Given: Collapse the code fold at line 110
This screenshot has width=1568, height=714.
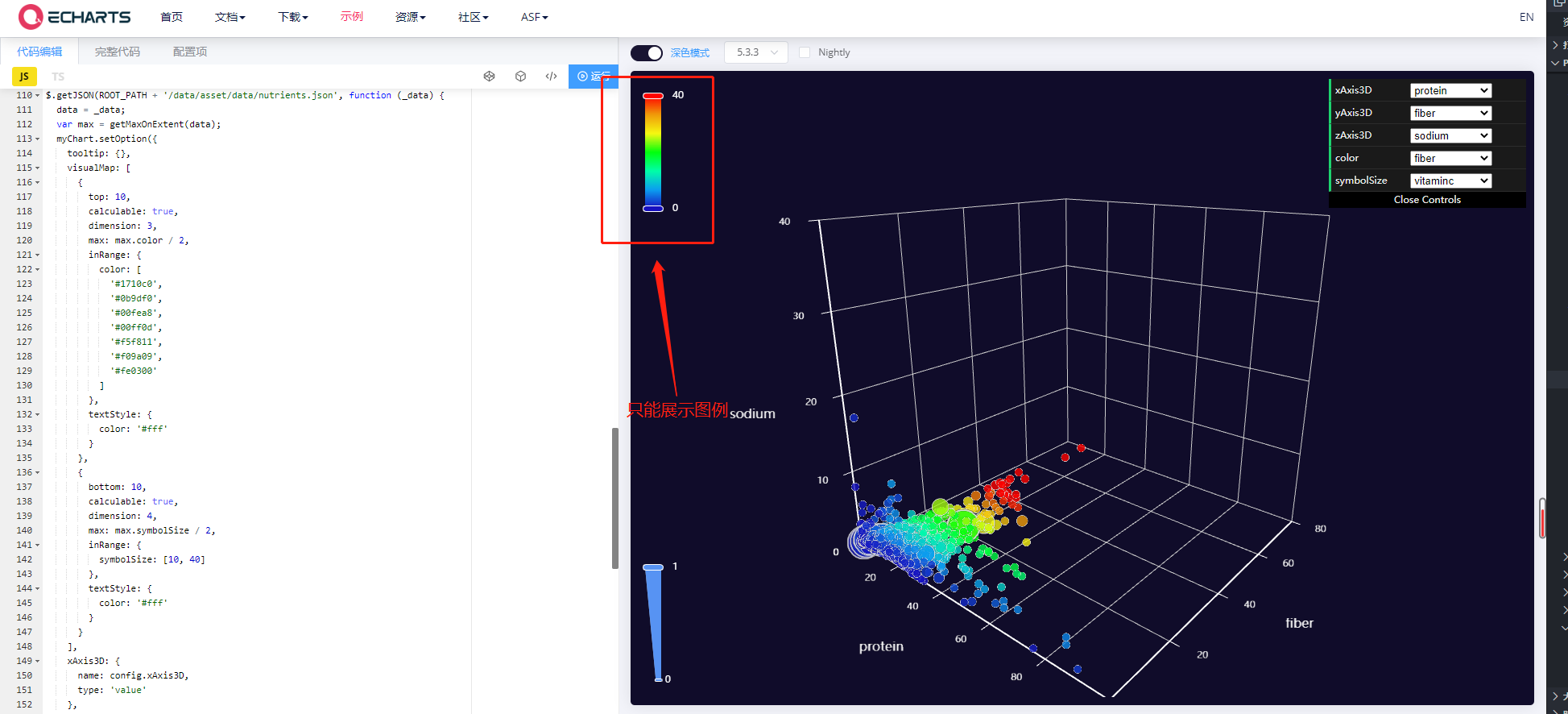Looking at the screenshot, I should 38,95.
